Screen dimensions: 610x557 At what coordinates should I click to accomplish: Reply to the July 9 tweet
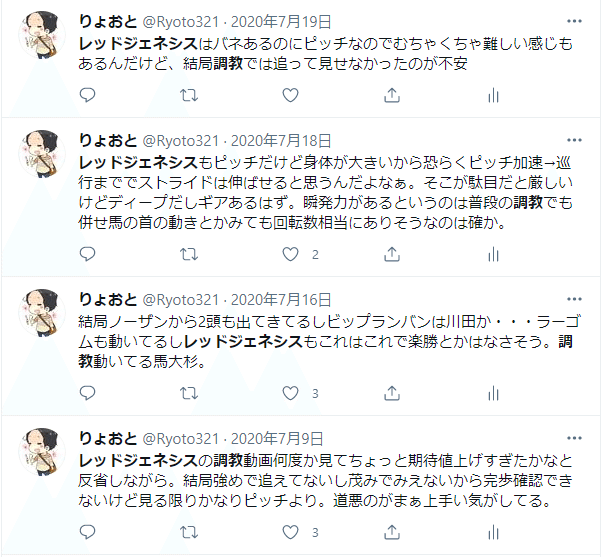tap(87, 532)
